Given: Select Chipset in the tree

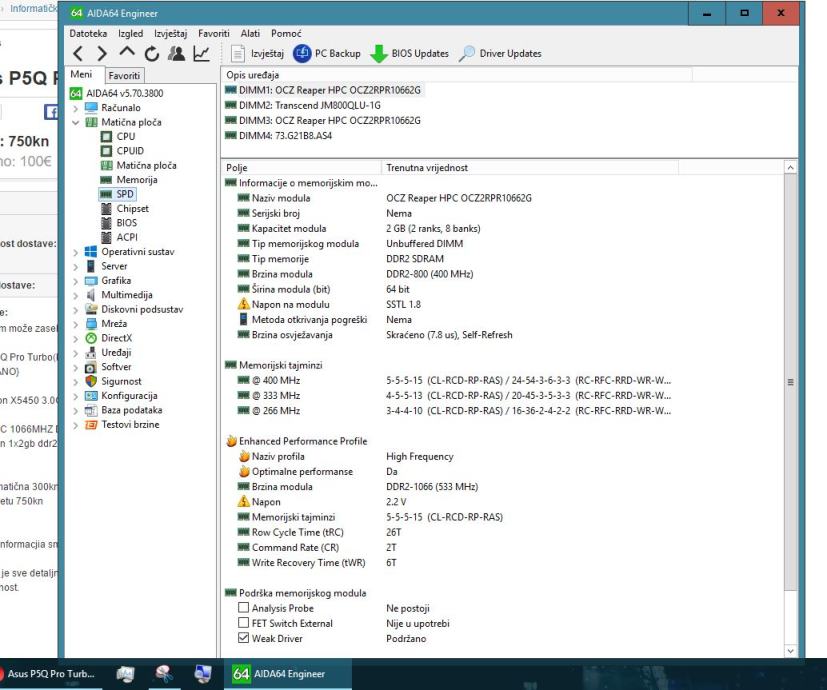Looking at the screenshot, I should 132,208.
